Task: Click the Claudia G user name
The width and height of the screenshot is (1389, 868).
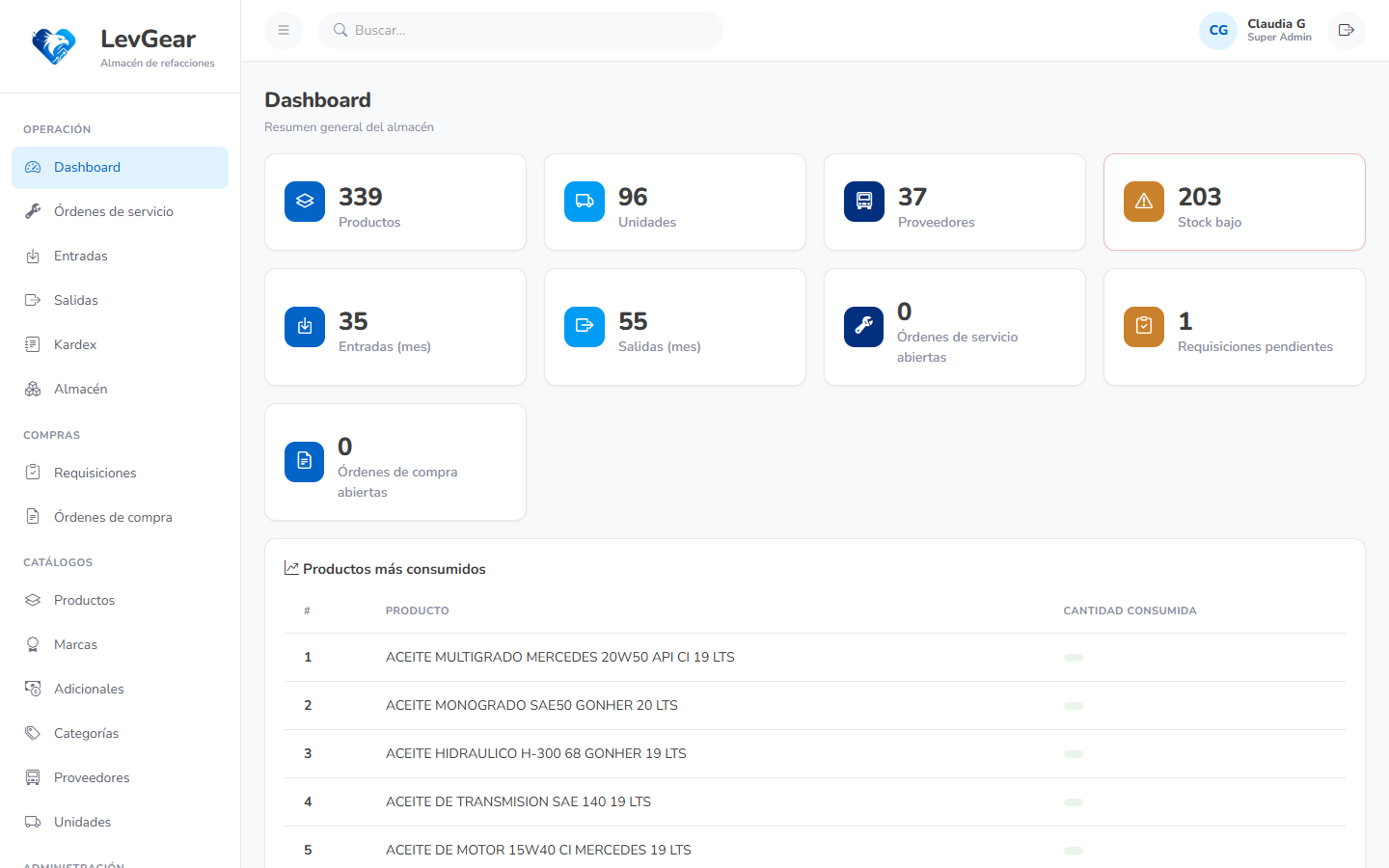Action: [1276, 24]
